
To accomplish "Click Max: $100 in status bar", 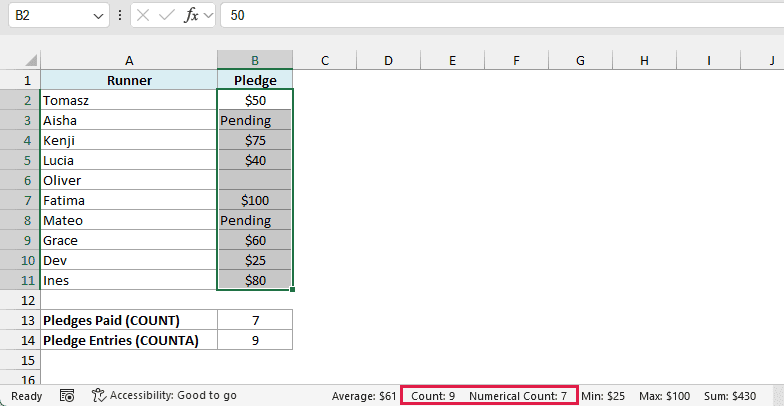I will tap(664, 396).
